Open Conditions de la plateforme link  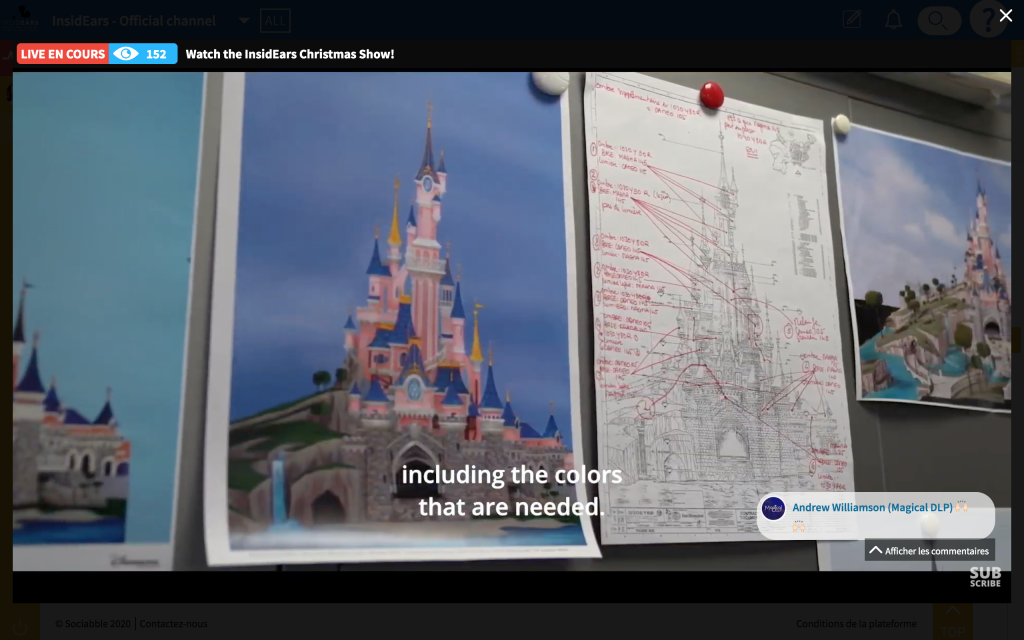click(856, 624)
